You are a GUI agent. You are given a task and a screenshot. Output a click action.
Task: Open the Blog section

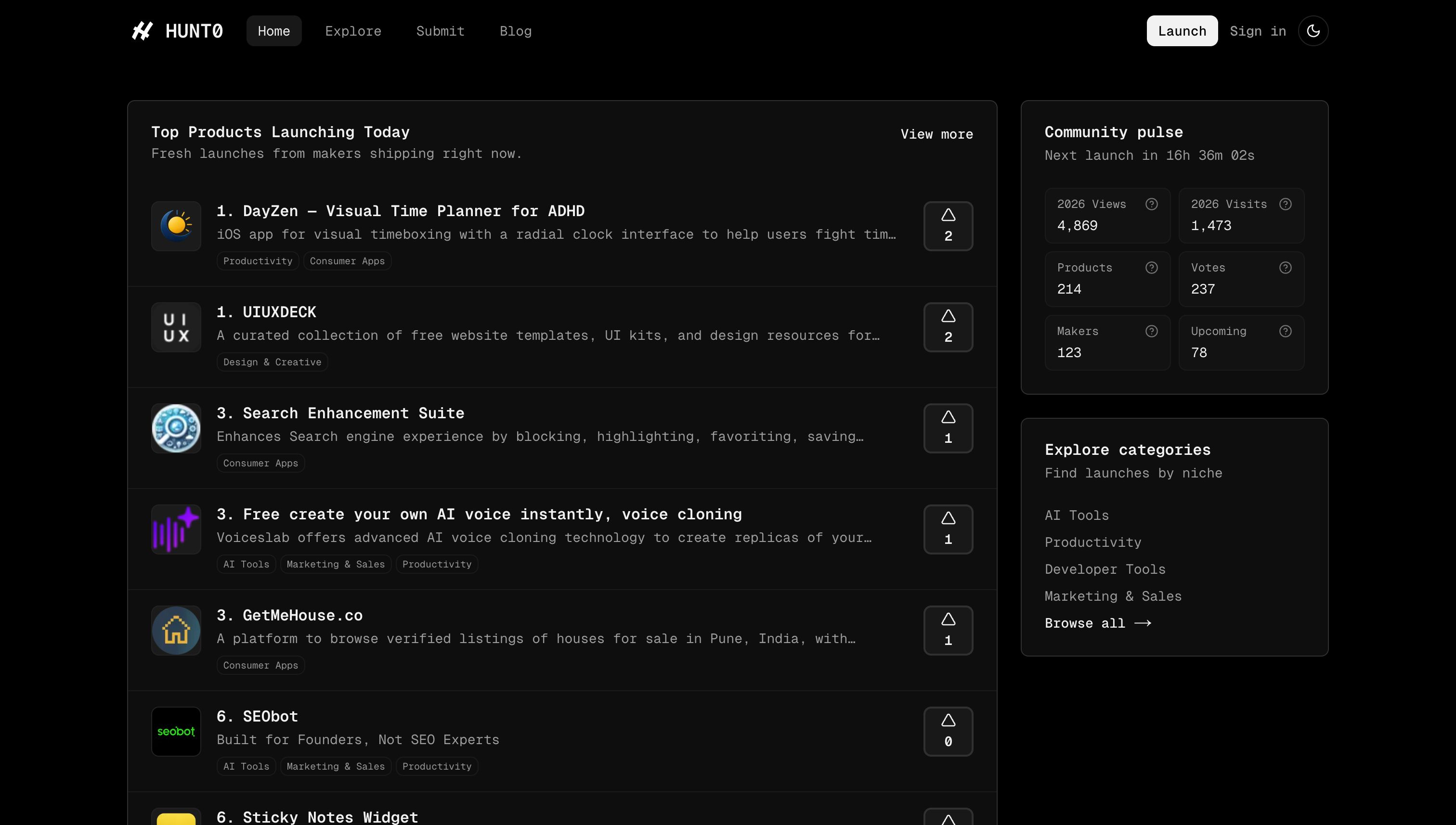coord(515,31)
